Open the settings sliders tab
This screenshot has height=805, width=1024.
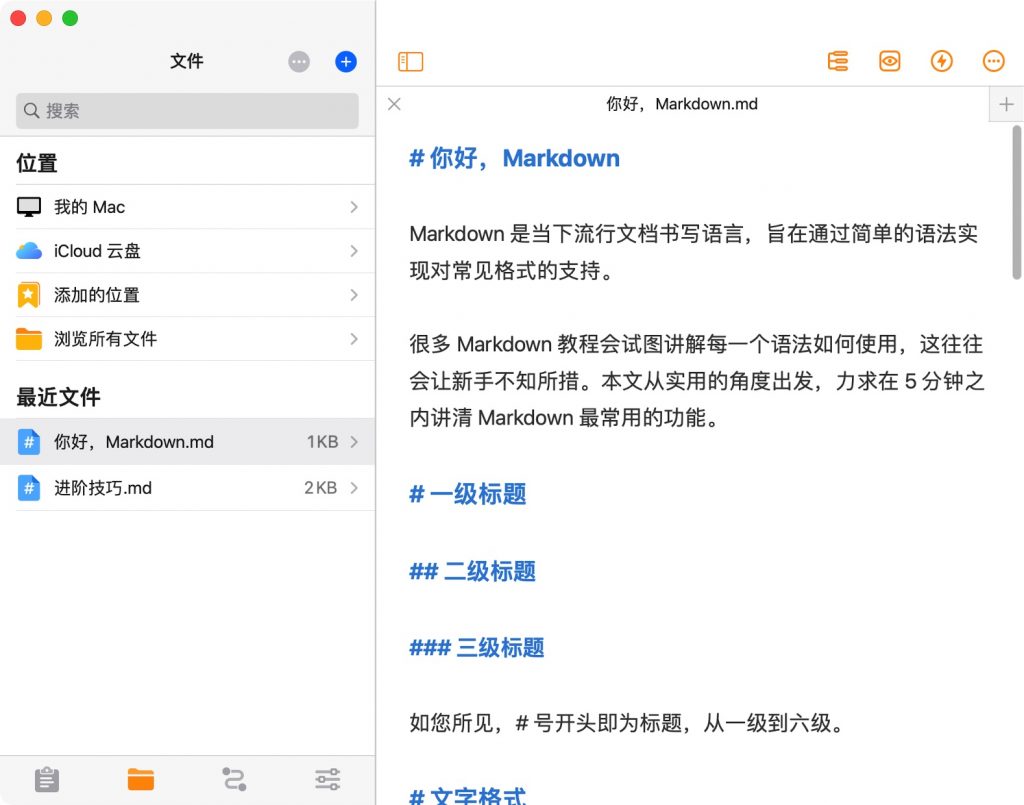coord(327,780)
